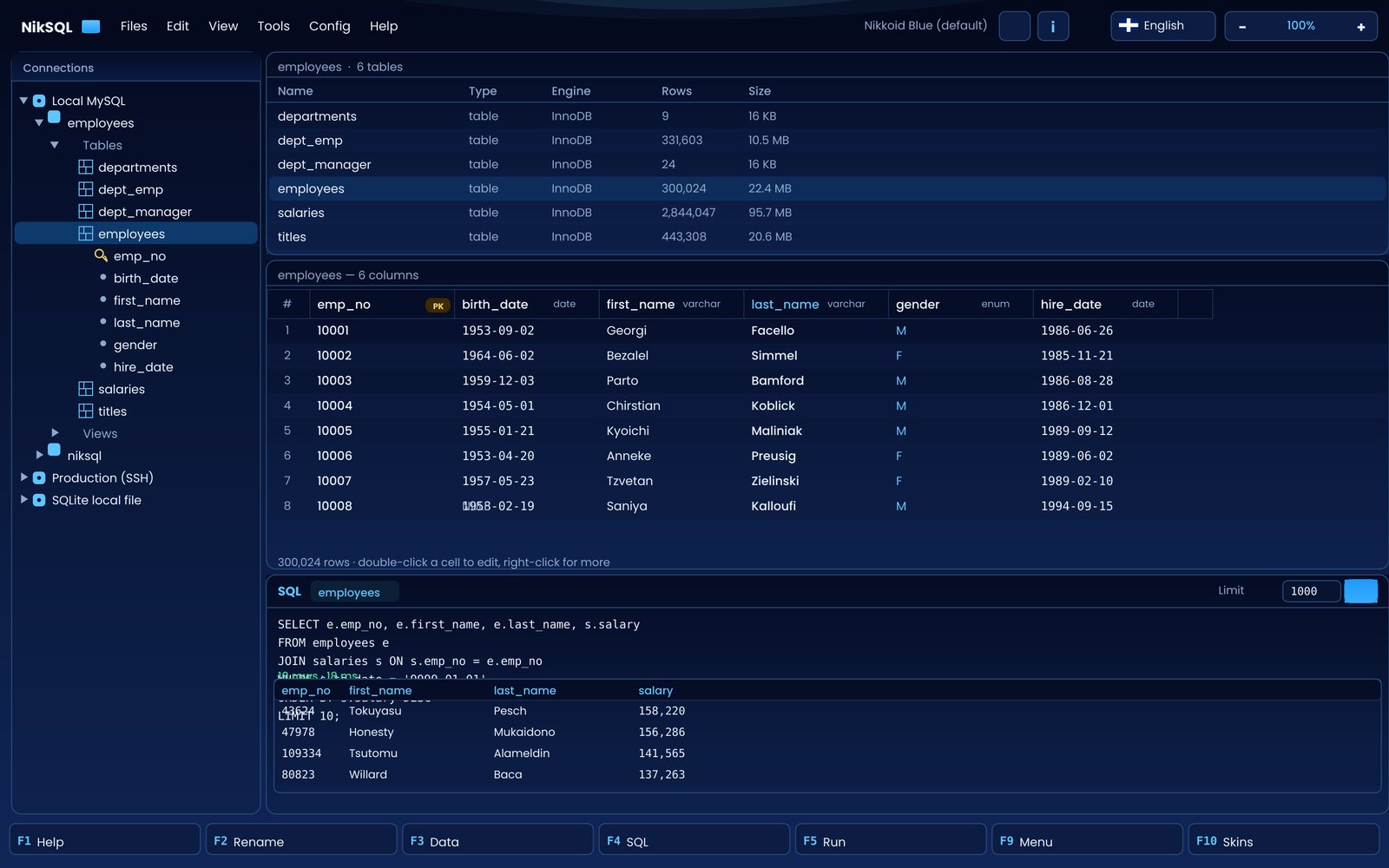Expand the SQLite local file arrow
The height and width of the screenshot is (868, 1389).
coord(23,499)
